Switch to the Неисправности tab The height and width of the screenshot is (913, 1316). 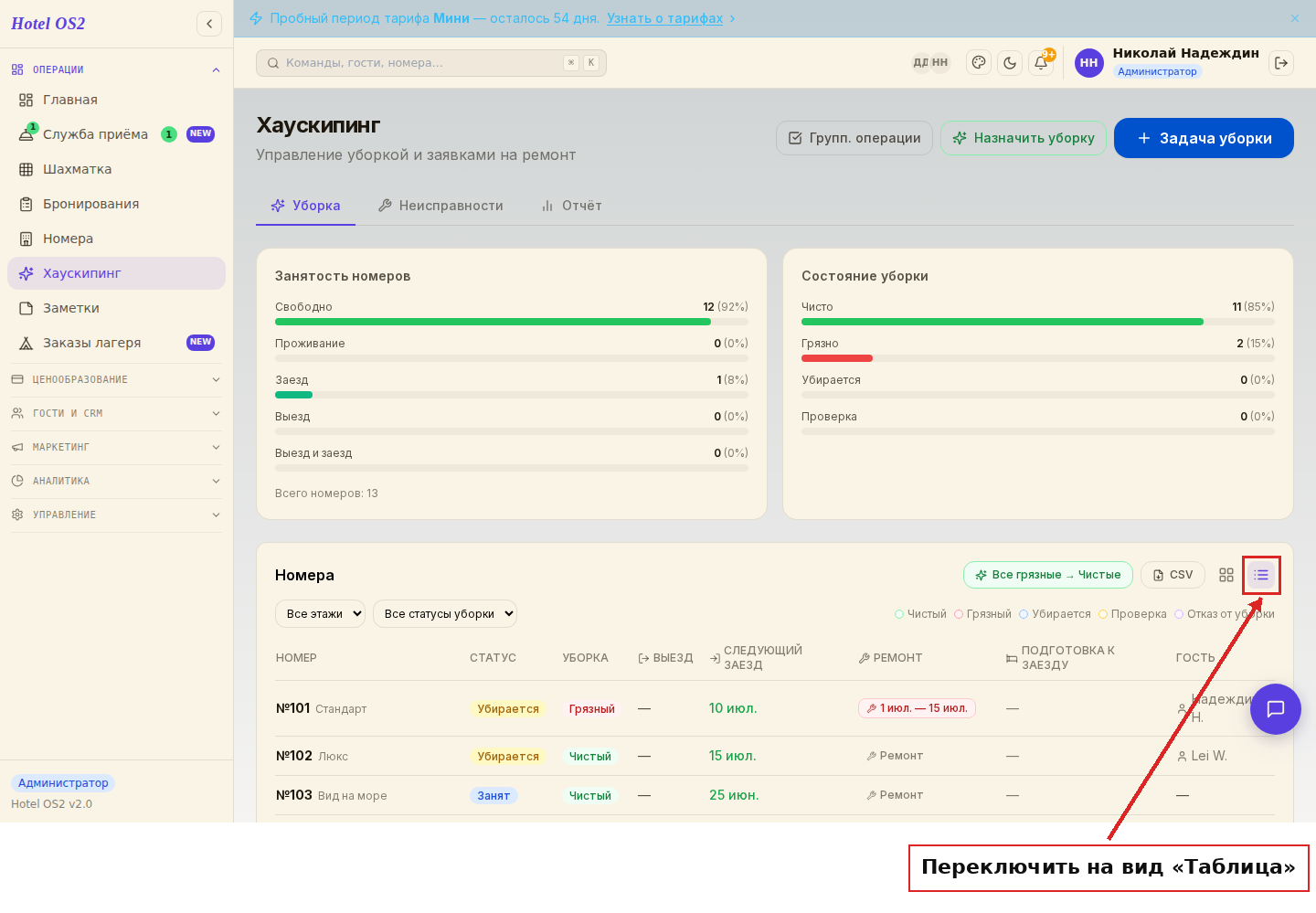click(x=440, y=206)
